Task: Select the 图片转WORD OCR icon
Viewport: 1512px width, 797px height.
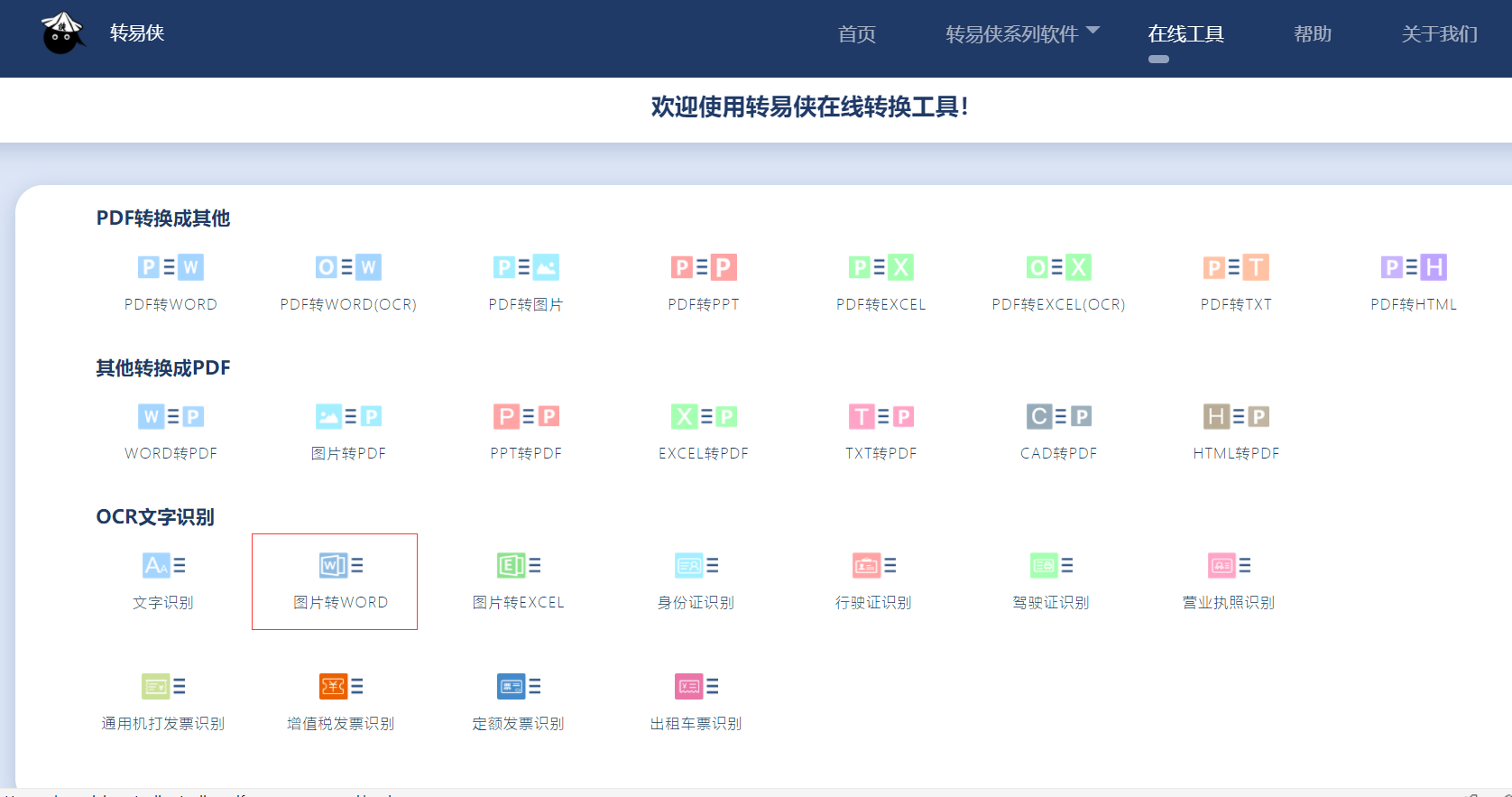Action: click(341, 565)
